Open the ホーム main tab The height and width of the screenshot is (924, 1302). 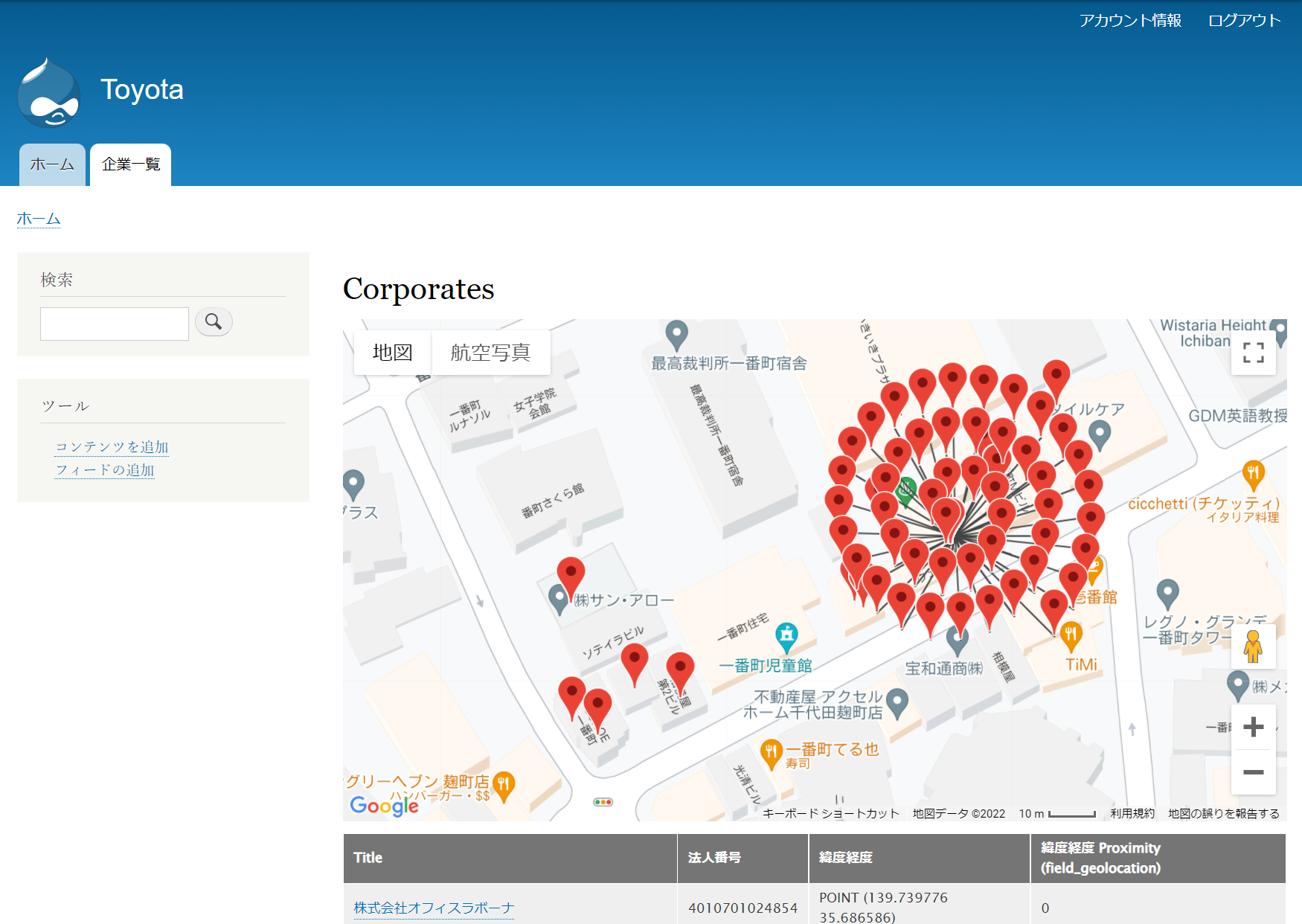52,164
